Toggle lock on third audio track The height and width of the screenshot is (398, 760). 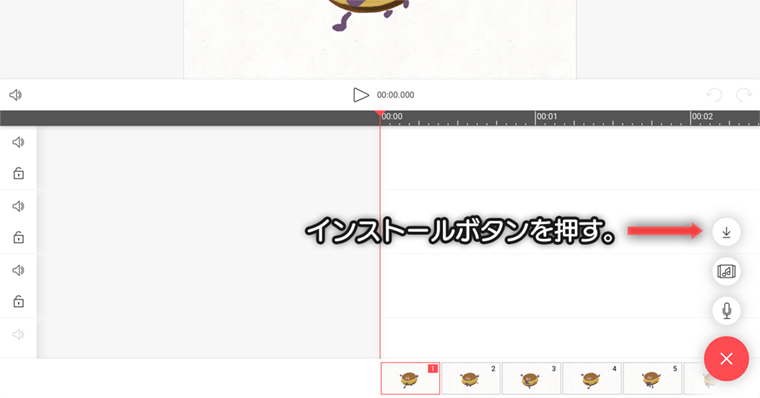18,301
